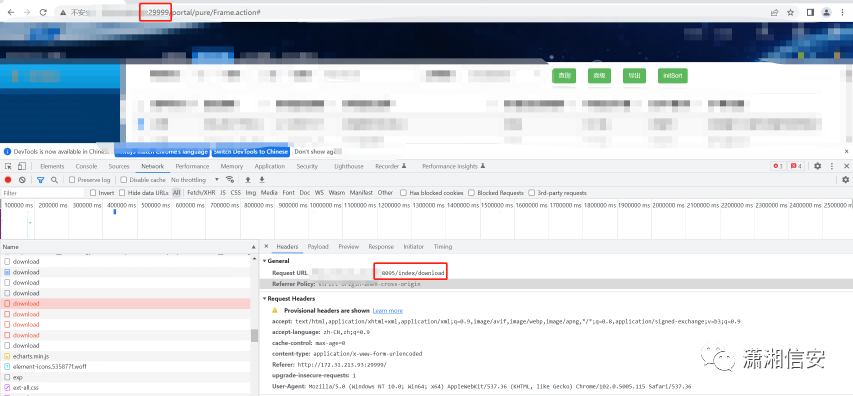Switch to the Console tab

[x=86, y=166]
